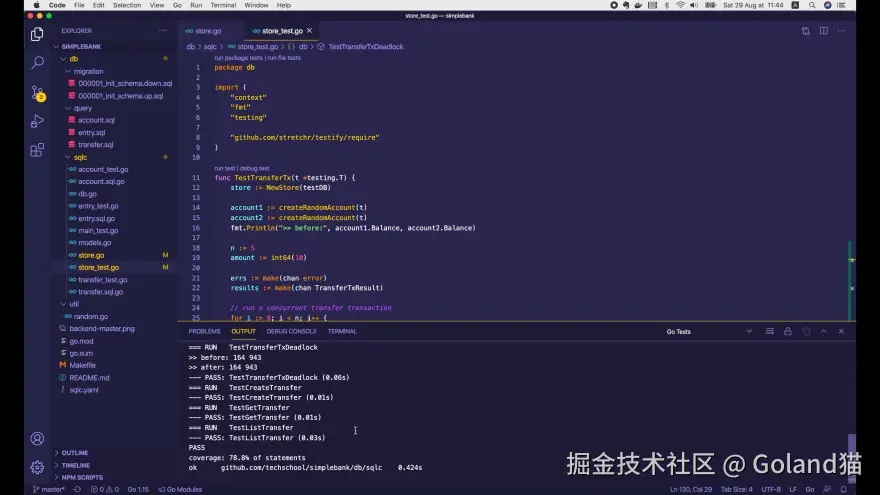
Task: Open the Apple menu
Action: (36, 5)
